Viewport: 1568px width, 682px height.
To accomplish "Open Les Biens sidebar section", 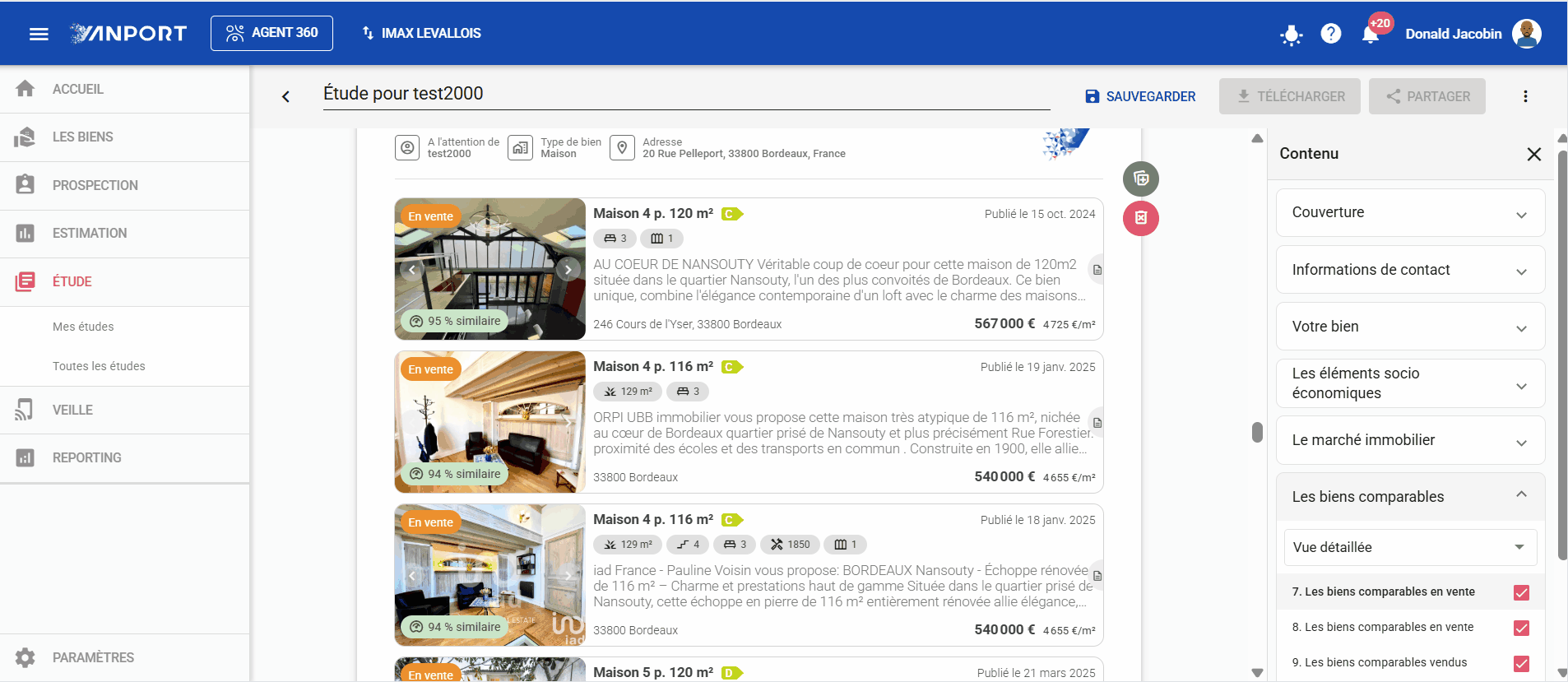I will pos(124,137).
